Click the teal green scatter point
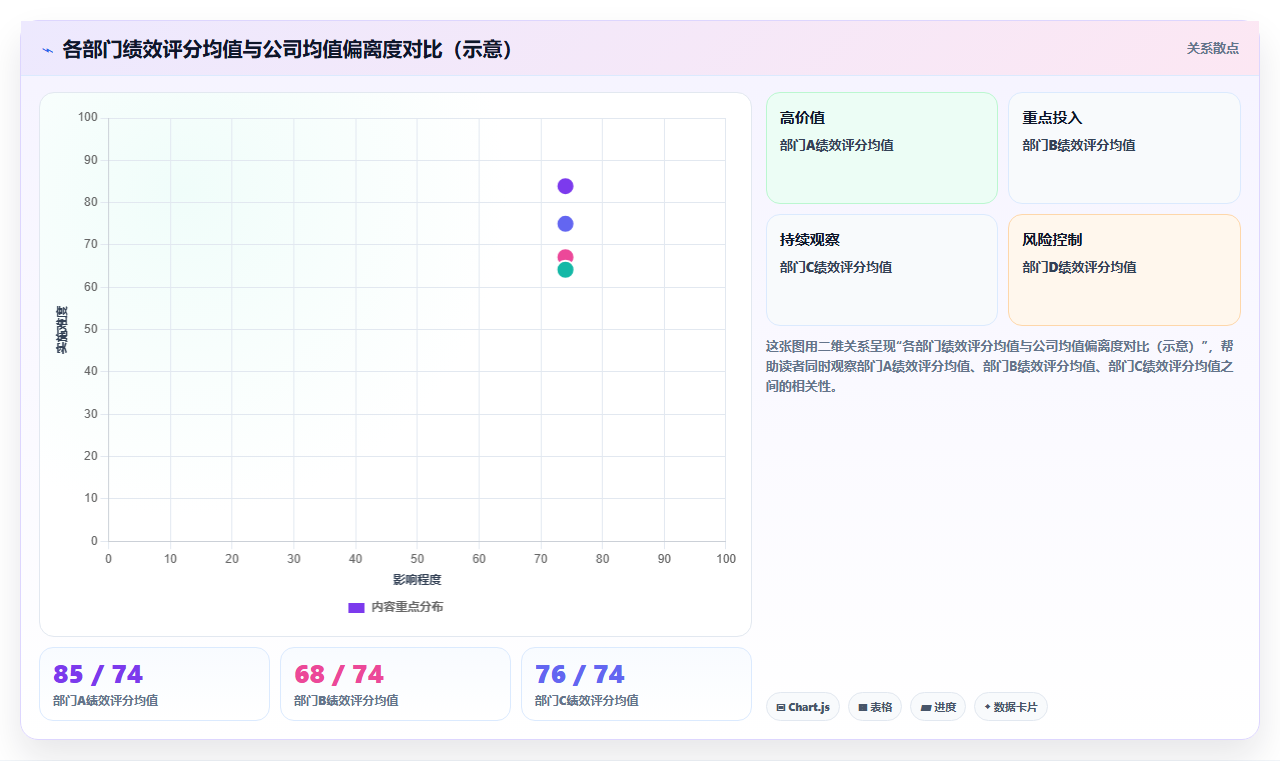 point(565,269)
